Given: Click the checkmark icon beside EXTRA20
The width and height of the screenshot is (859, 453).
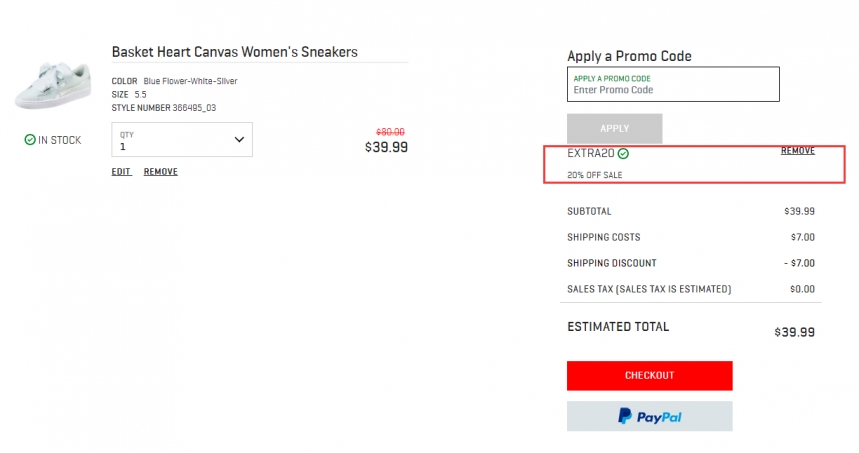Looking at the screenshot, I should [623, 154].
